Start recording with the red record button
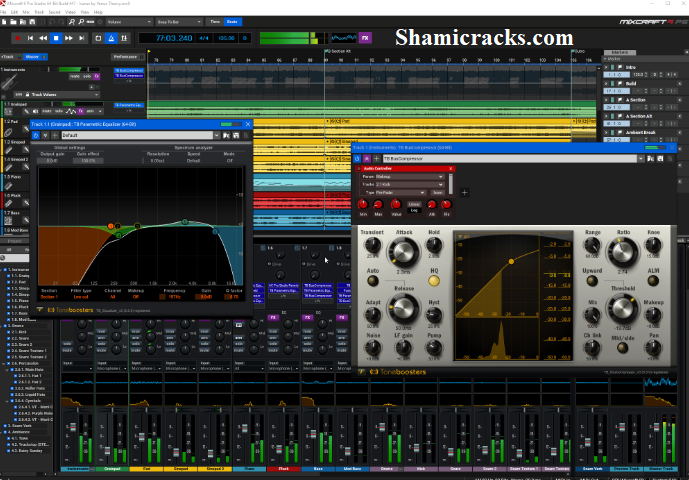Image resolution: width=689 pixels, height=480 pixels. [18, 38]
